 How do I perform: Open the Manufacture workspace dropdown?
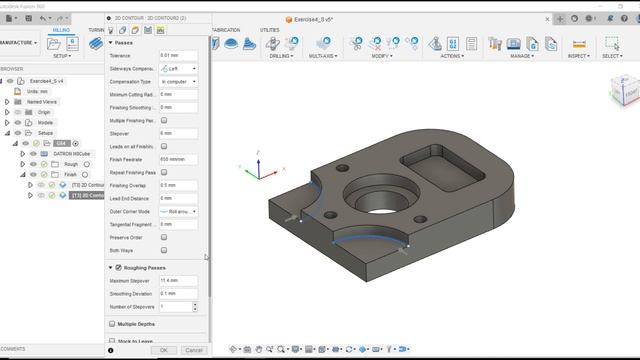[18, 42]
